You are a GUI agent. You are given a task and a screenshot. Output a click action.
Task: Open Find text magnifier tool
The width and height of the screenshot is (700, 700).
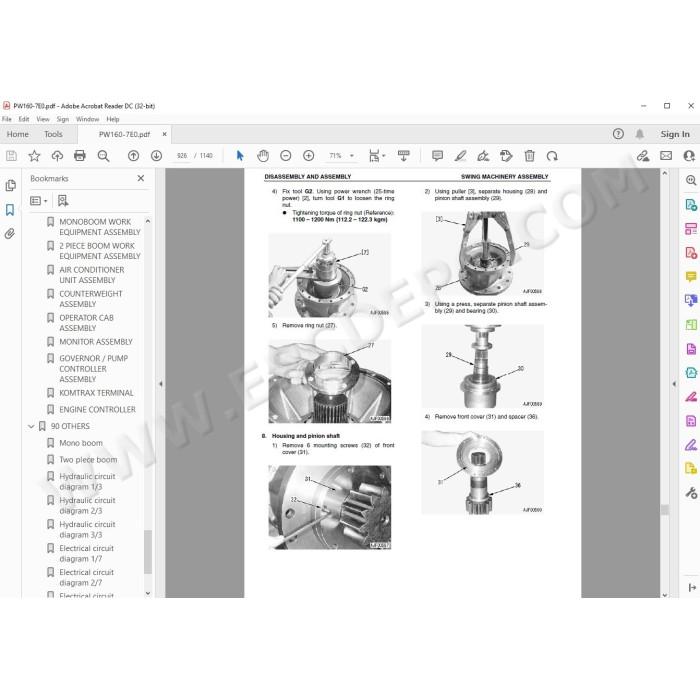[x=103, y=156]
